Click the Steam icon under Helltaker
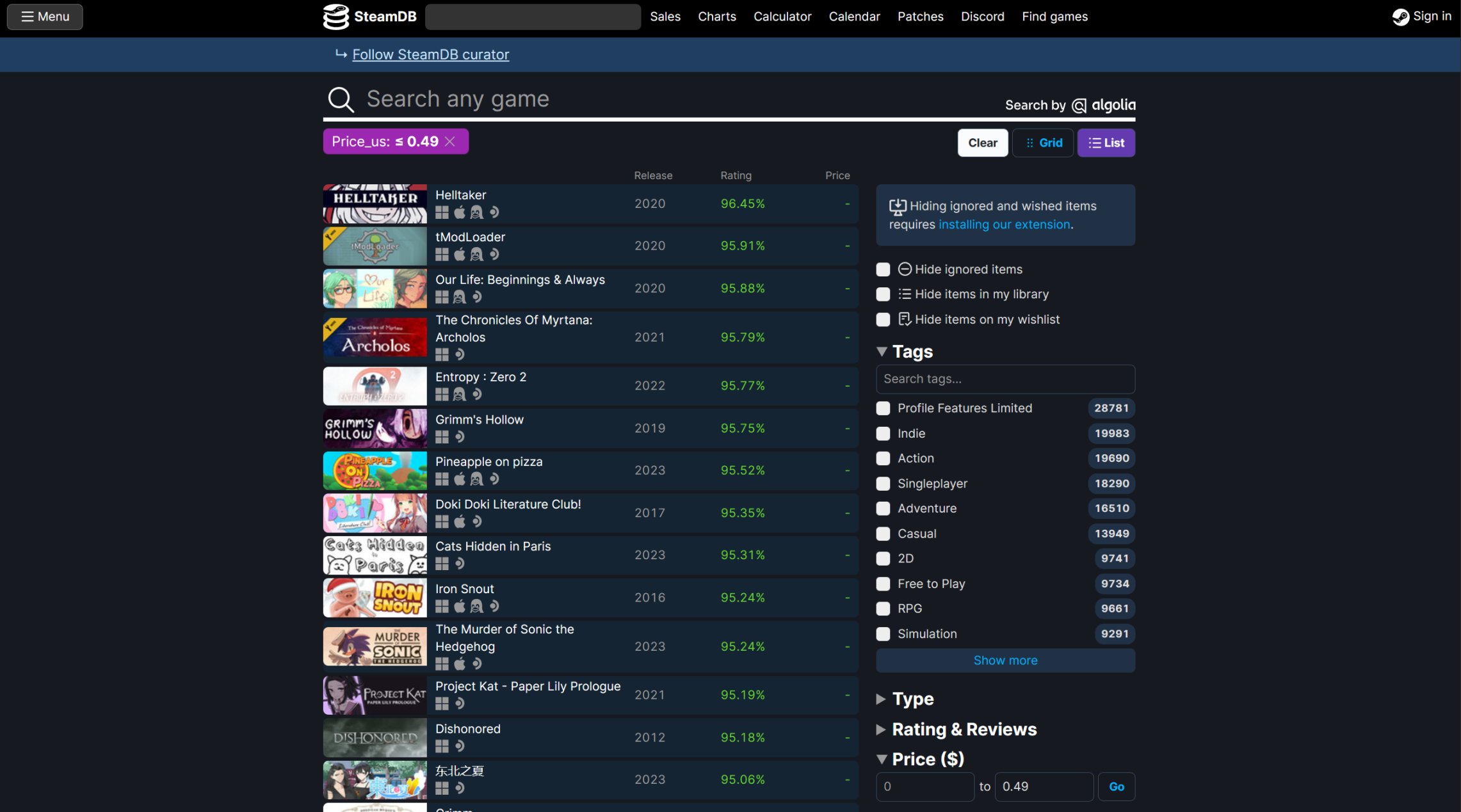The width and height of the screenshot is (1461, 812). (x=494, y=212)
